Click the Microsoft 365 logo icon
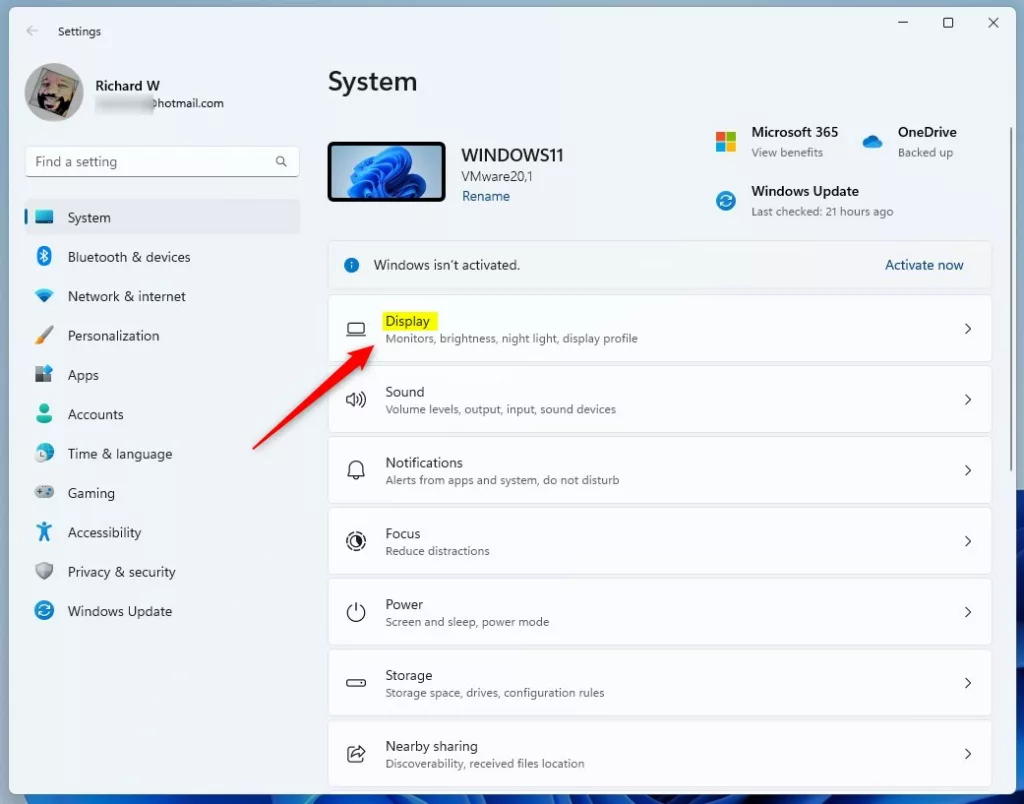 (726, 142)
